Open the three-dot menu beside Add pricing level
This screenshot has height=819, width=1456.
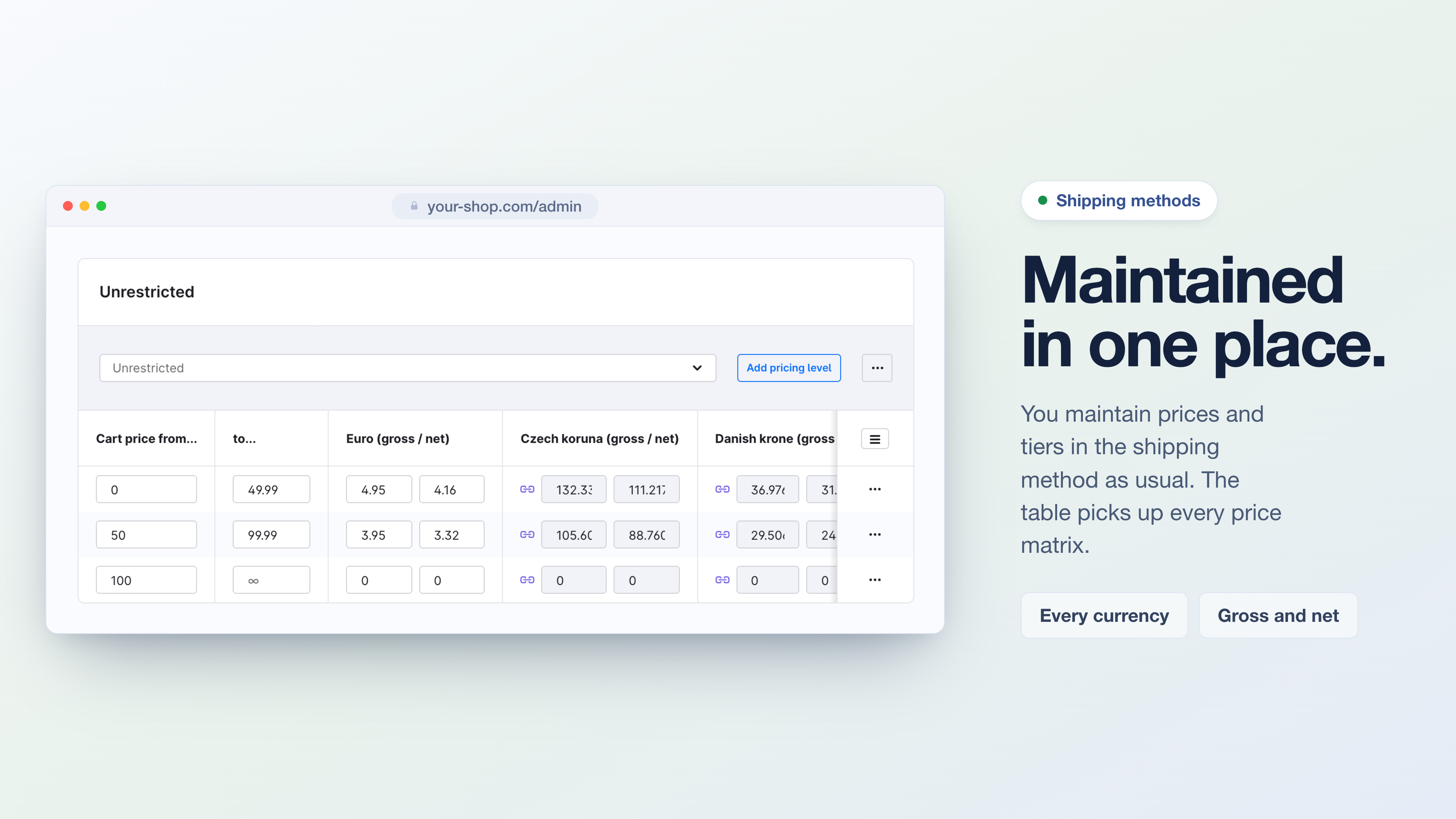877,368
